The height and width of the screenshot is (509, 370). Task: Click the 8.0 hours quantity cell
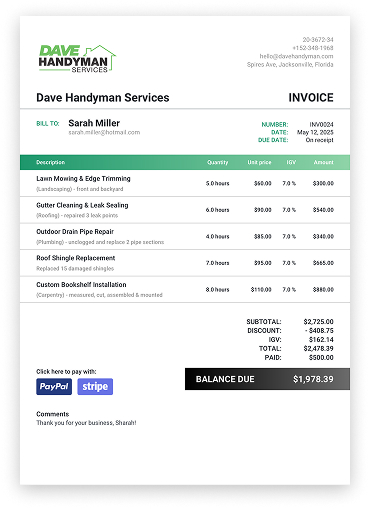pos(217,290)
